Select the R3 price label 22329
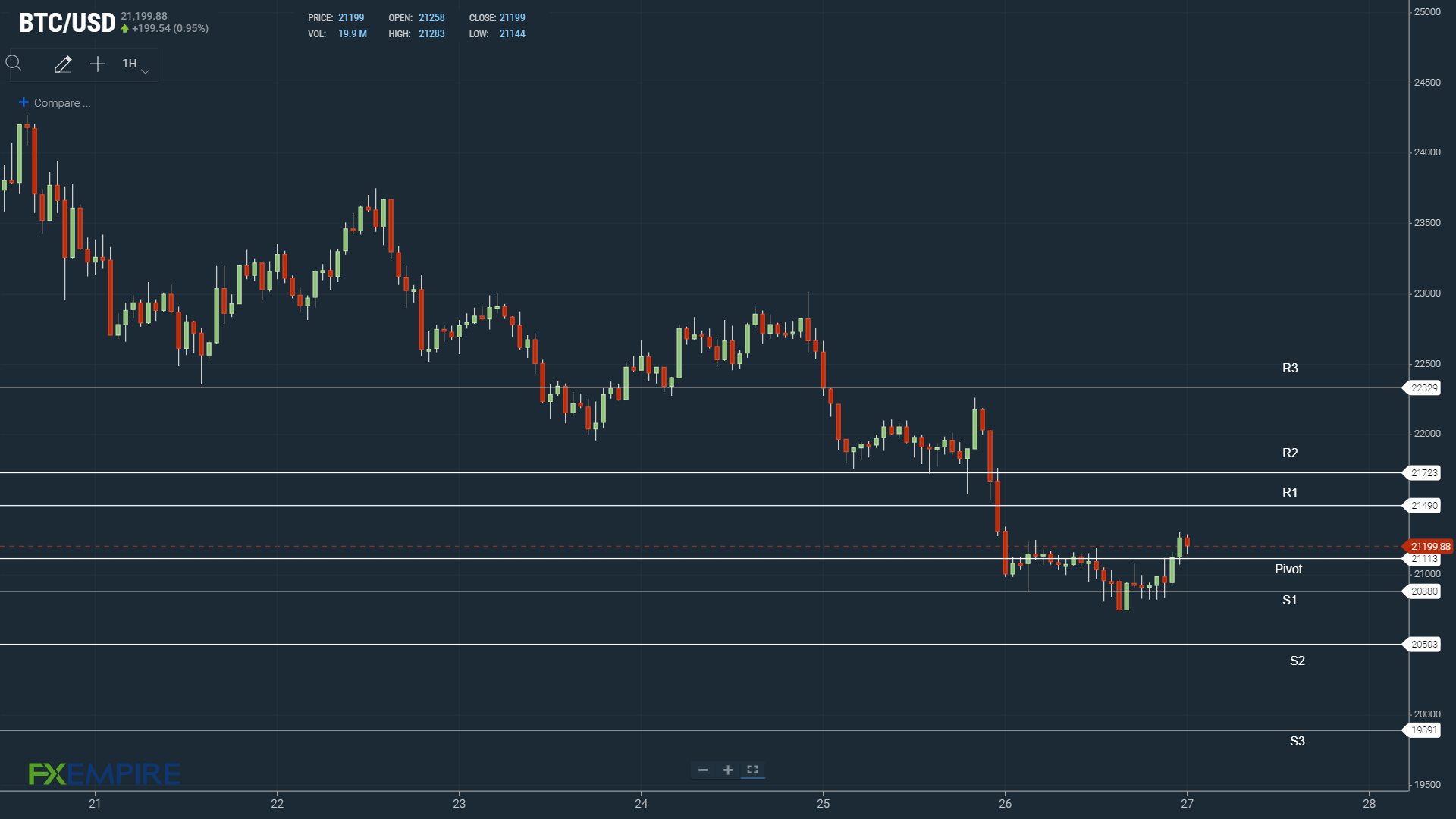 coord(1423,388)
